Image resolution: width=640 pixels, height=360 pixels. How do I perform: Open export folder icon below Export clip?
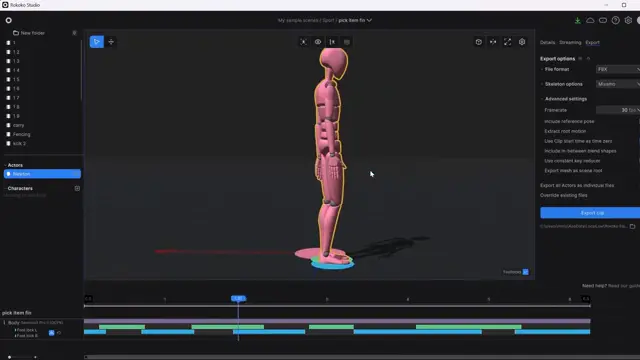pyautogui.click(x=632, y=226)
